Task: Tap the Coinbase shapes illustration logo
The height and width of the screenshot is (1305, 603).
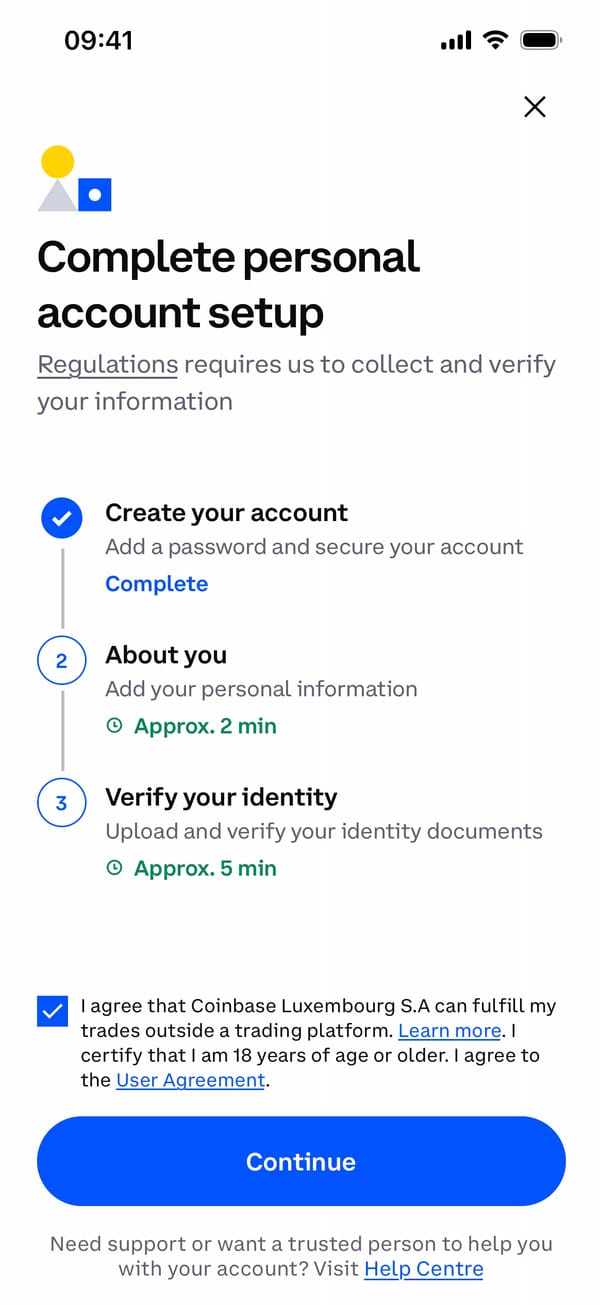Action: tap(75, 179)
